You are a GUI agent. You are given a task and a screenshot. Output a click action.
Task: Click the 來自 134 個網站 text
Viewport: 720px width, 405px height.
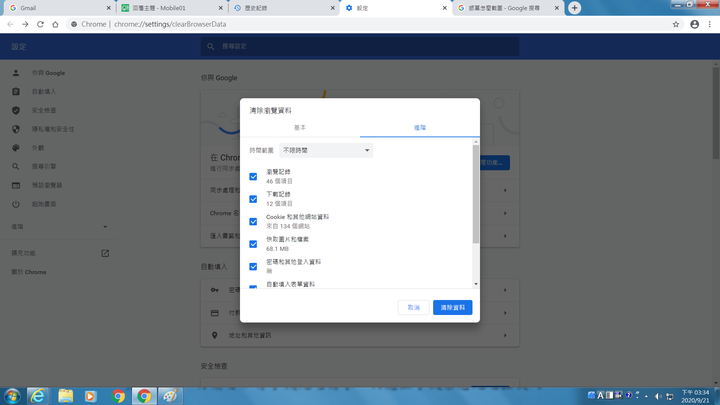point(288,226)
